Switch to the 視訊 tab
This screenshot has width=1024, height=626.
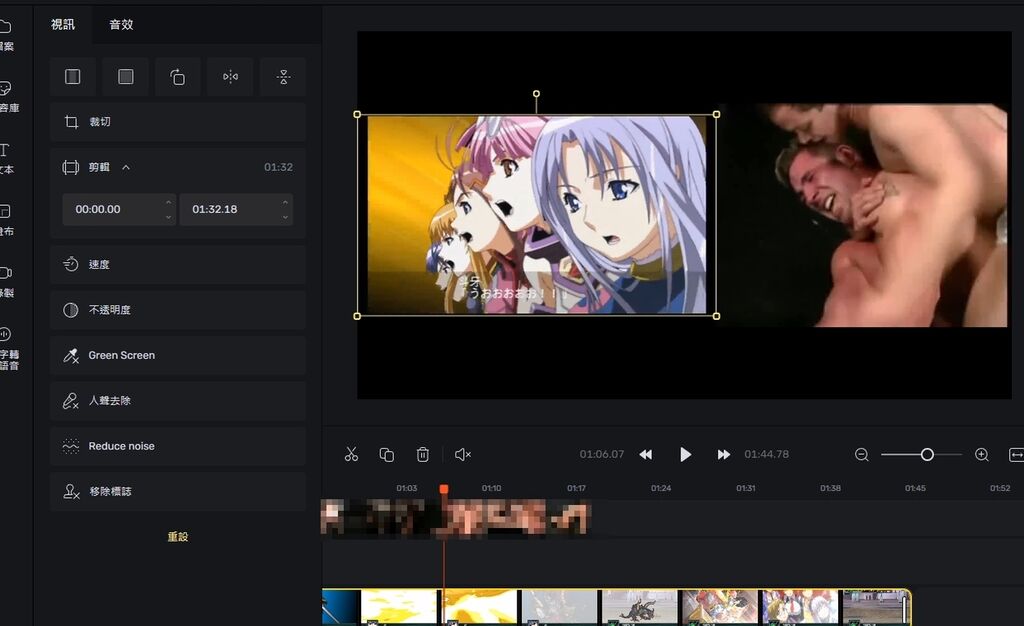click(63, 25)
